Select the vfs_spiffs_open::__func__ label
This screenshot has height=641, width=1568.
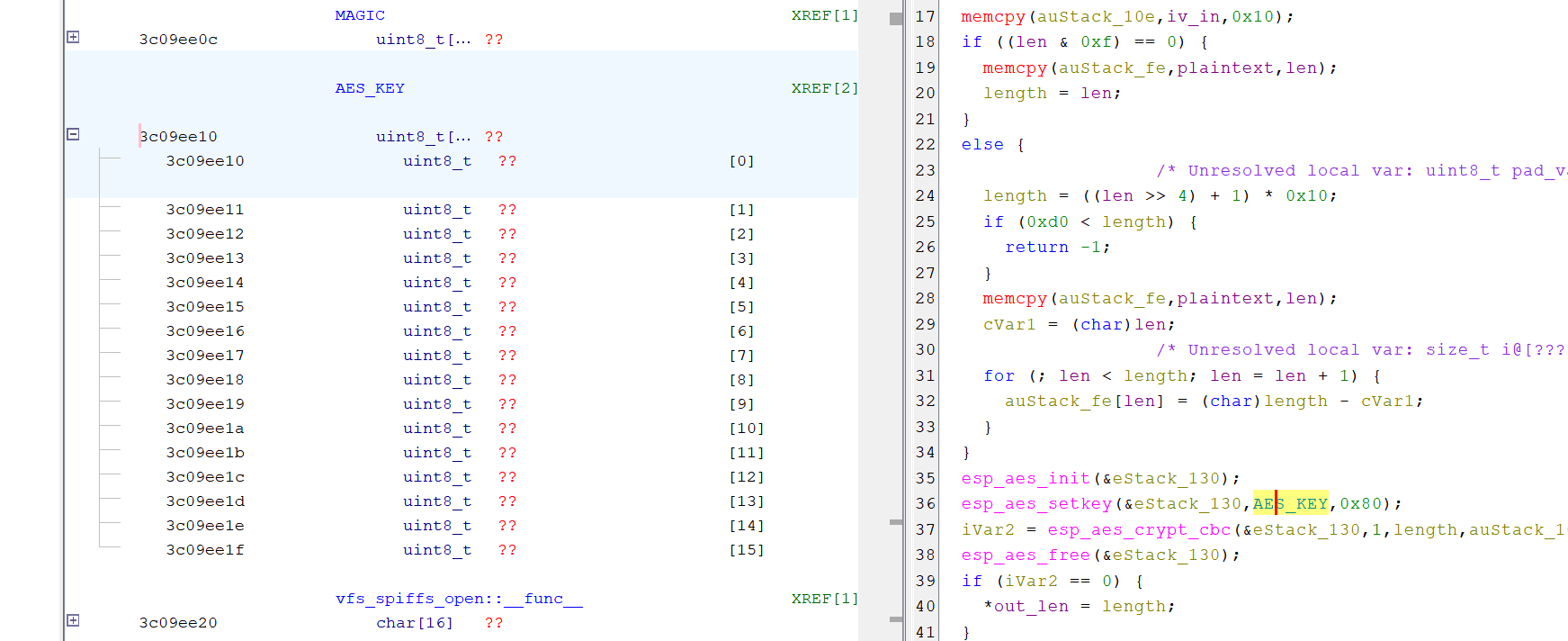click(459, 599)
